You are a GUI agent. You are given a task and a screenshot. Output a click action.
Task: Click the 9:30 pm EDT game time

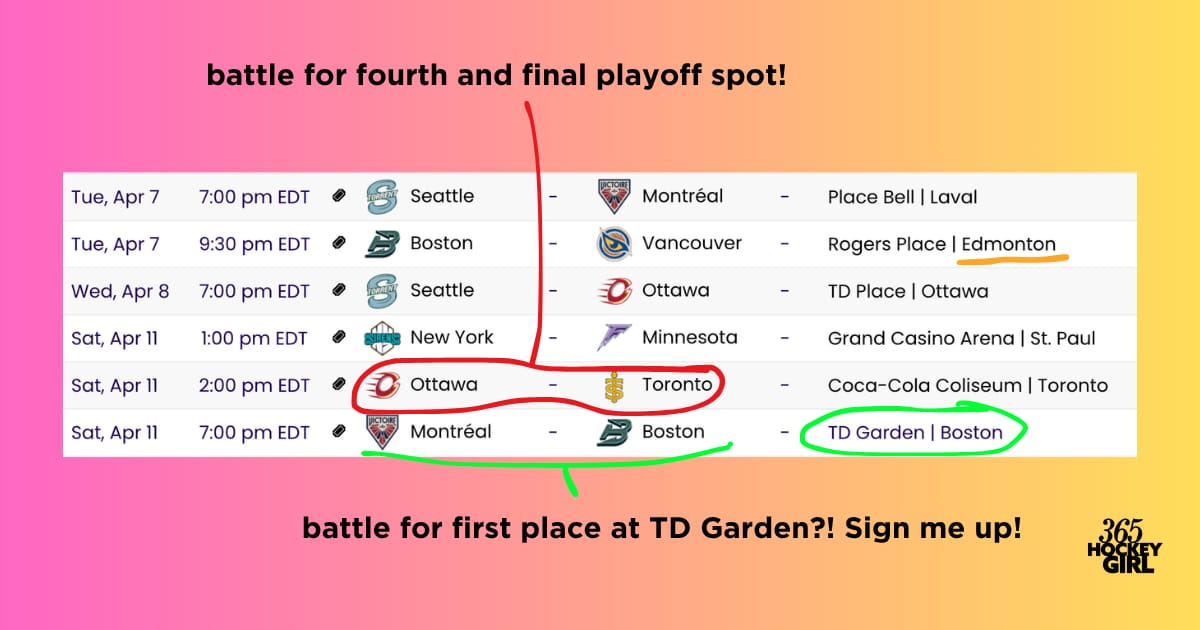254,244
